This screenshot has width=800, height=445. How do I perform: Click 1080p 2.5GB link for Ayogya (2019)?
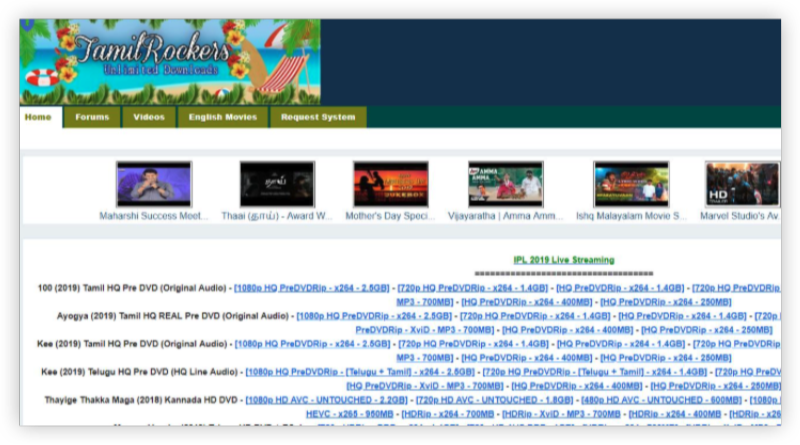374,316
